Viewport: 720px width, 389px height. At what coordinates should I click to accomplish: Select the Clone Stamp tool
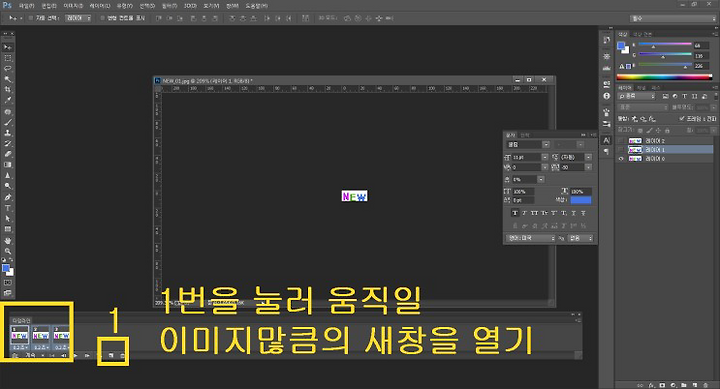pyautogui.click(x=8, y=133)
